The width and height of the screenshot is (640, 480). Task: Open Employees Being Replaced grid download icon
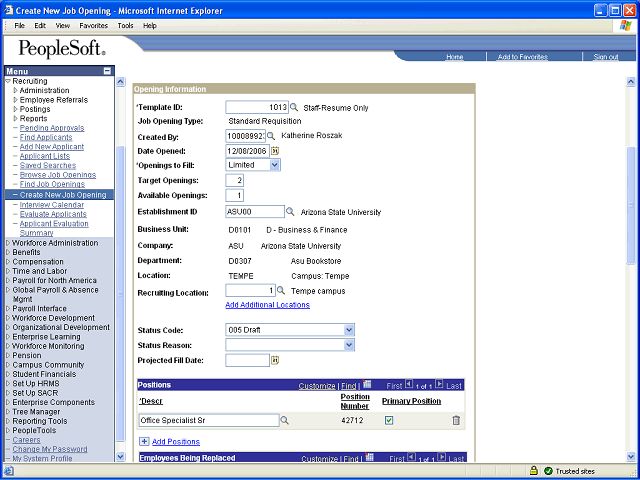point(369,458)
